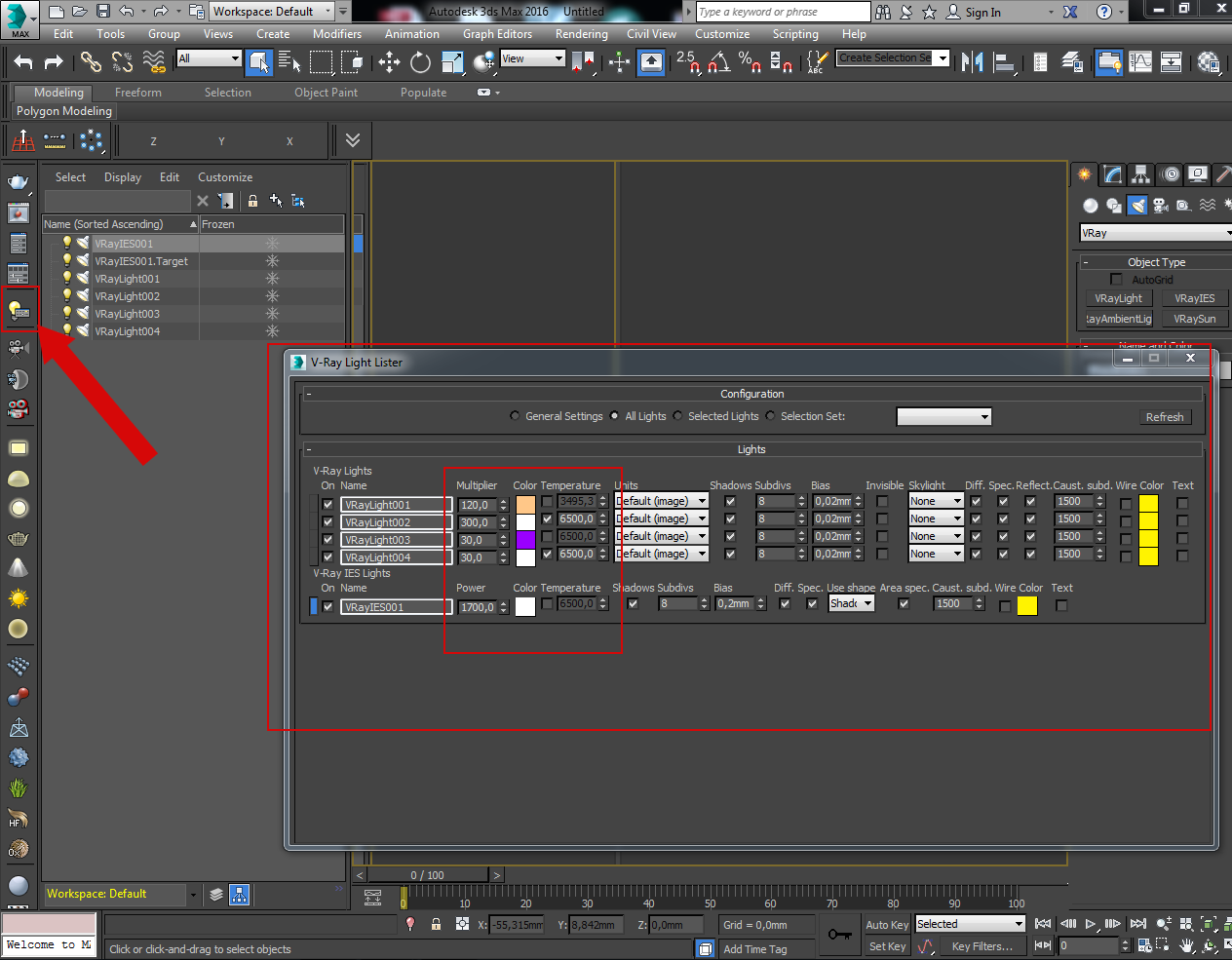
Task: Toggle the Percent Snap icon
Action: pos(750,62)
